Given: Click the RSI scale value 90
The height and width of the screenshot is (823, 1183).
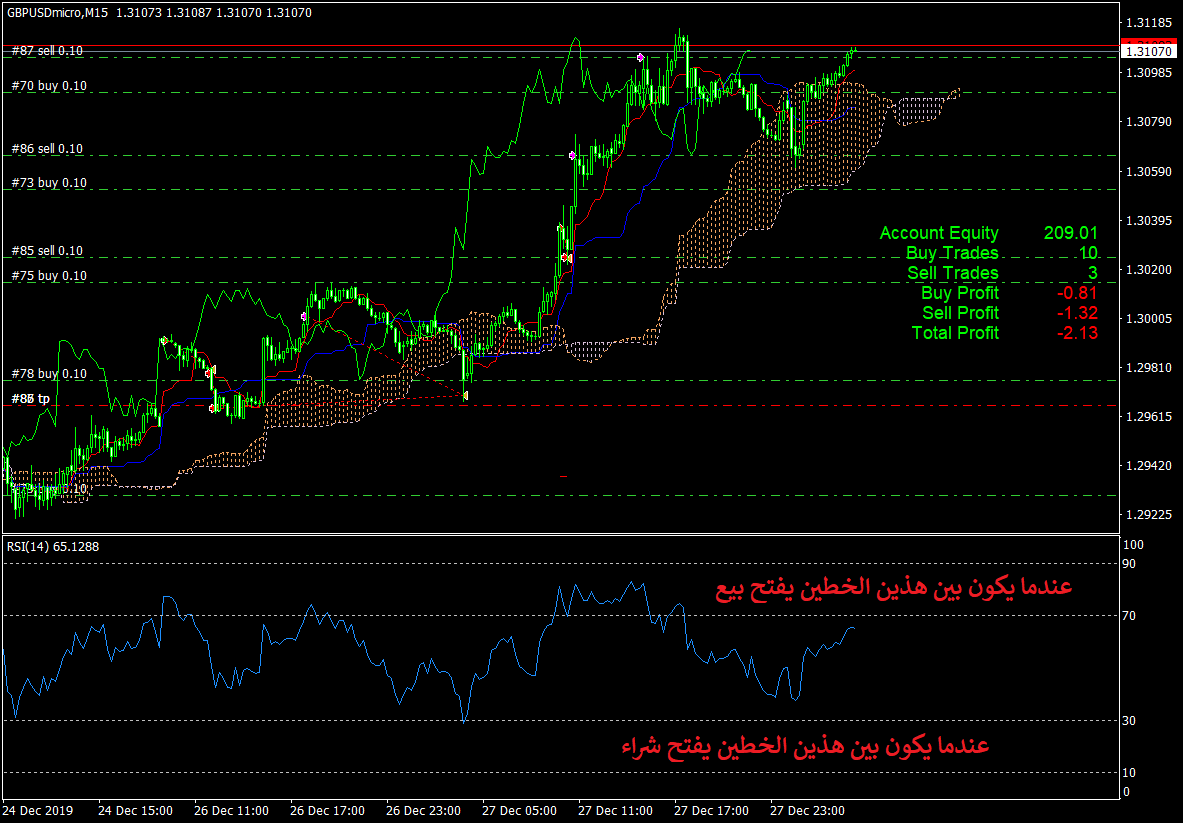Looking at the screenshot, I should (x=1129, y=564).
